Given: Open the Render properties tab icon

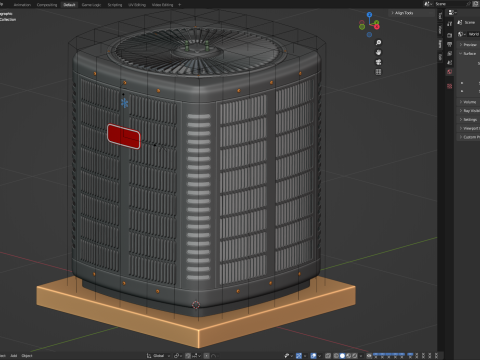Looking at the screenshot, I should click(x=449, y=35).
